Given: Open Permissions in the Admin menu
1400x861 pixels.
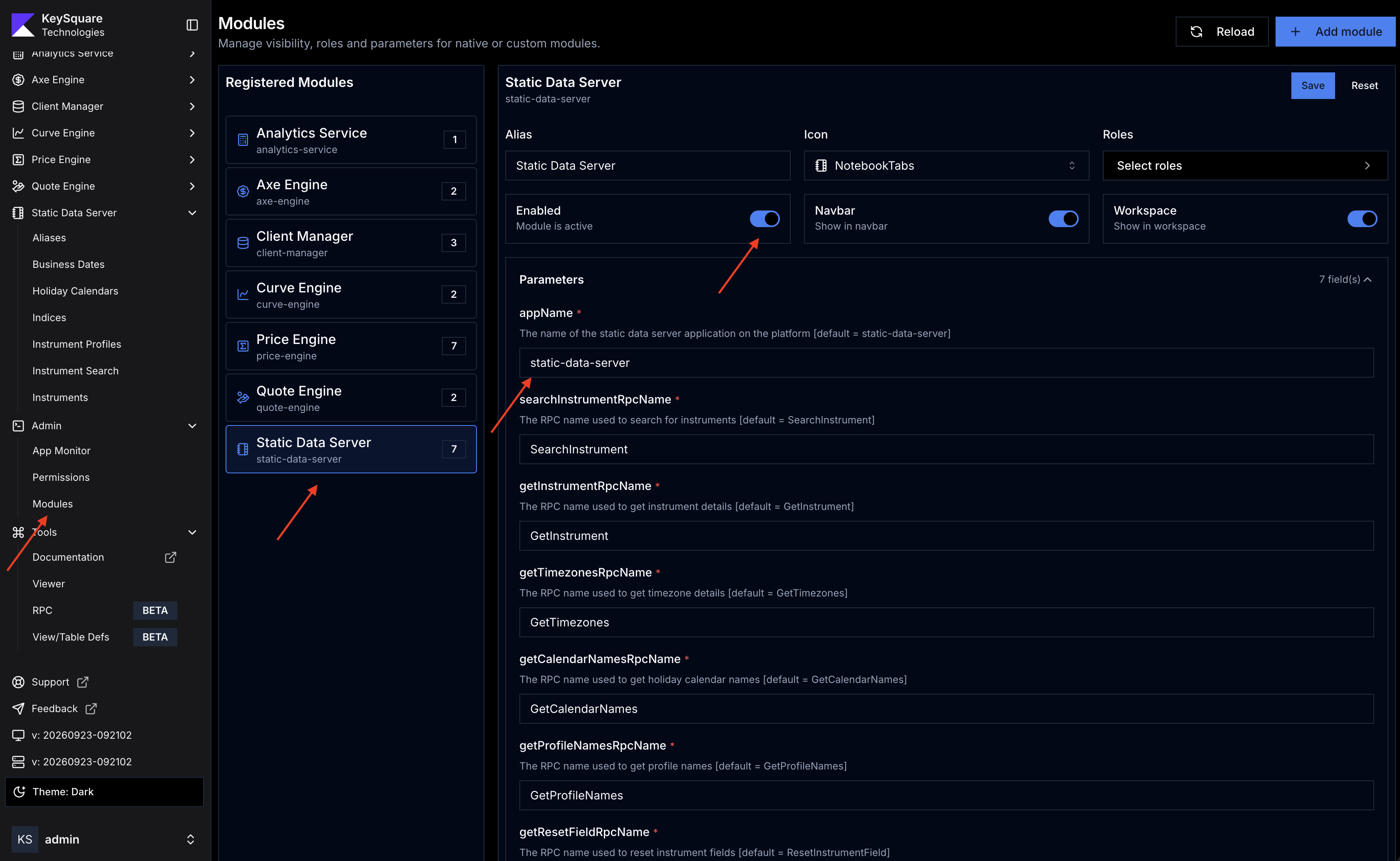Looking at the screenshot, I should pyautogui.click(x=61, y=477).
